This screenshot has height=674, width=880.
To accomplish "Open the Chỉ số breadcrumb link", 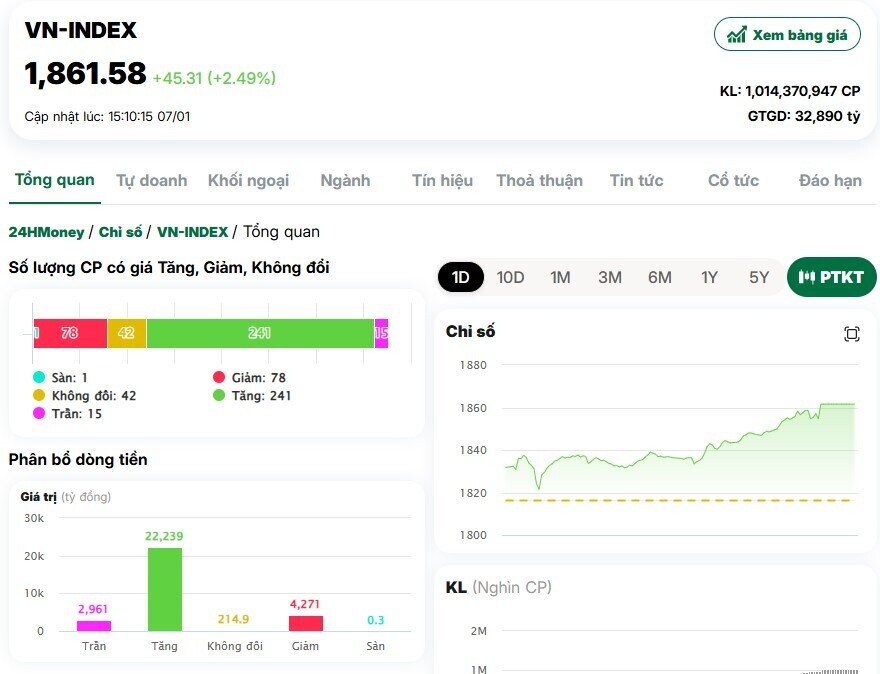I will 120,232.
